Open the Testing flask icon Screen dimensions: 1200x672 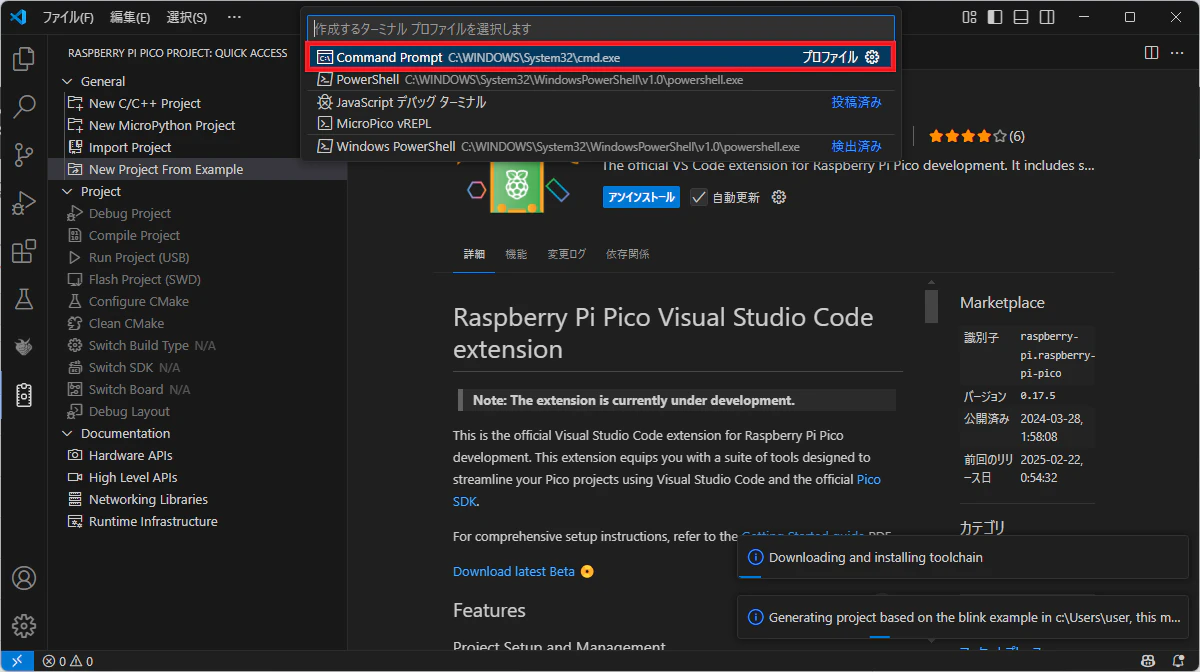(23, 299)
